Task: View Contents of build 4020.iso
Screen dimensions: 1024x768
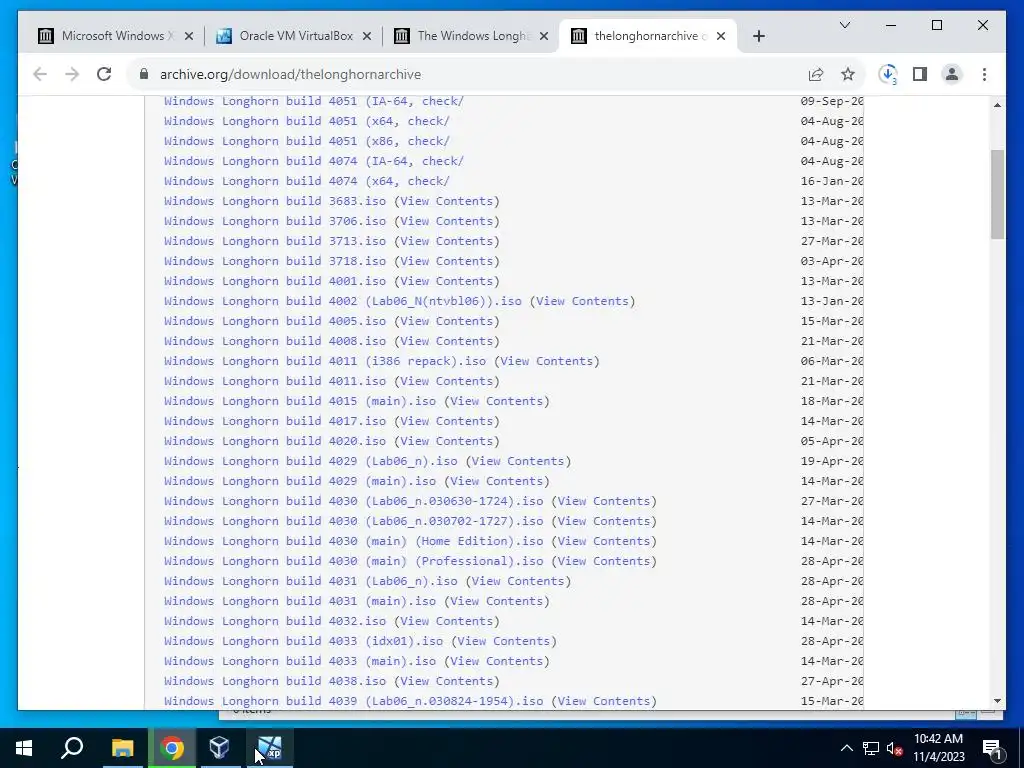Action: [447, 441]
